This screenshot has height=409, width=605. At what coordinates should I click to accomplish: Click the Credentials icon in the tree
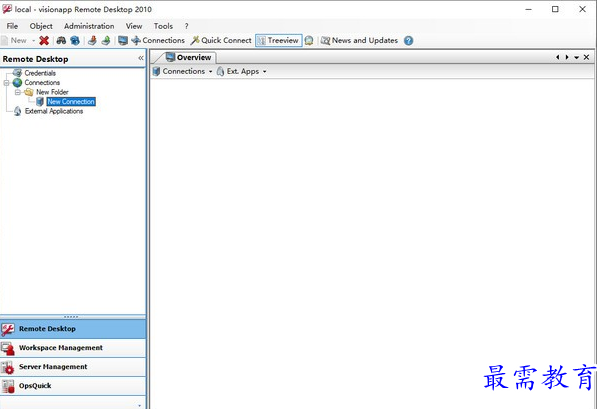point(17,73)
